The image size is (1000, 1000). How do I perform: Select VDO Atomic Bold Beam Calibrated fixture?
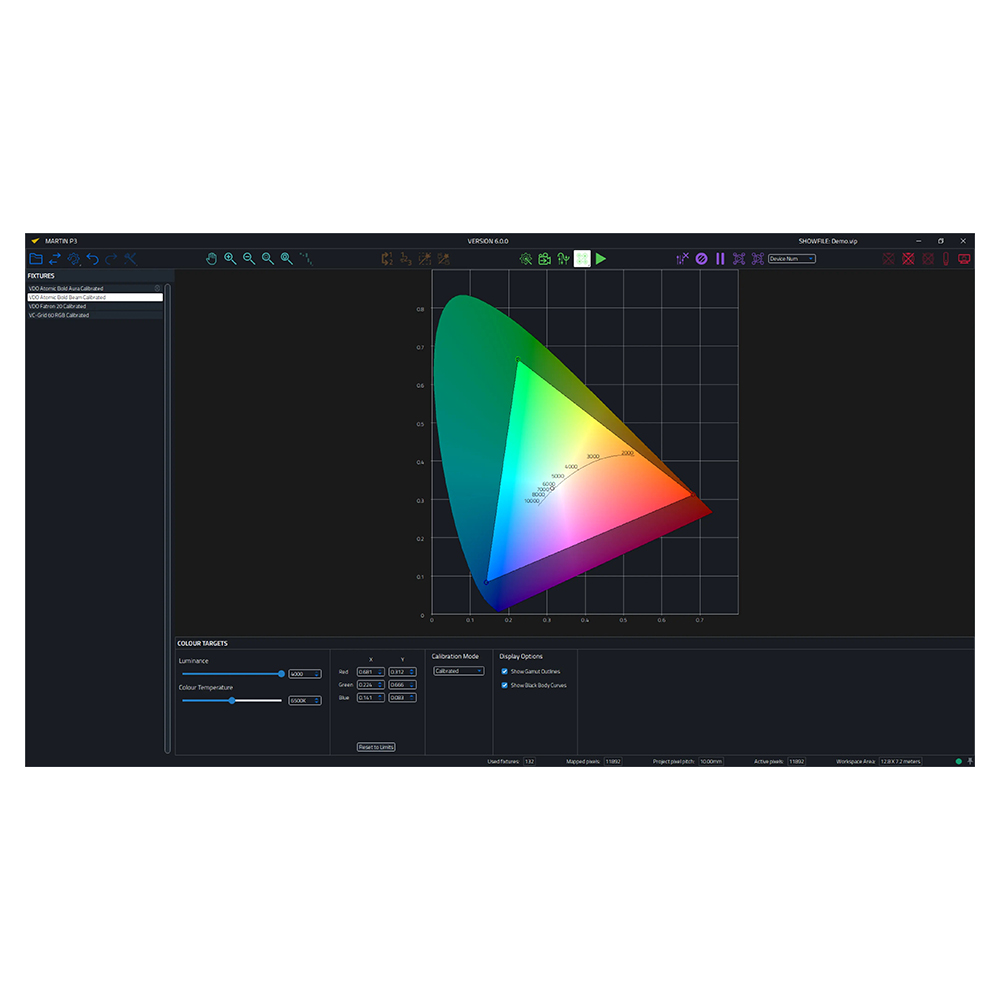pos(94,297)
